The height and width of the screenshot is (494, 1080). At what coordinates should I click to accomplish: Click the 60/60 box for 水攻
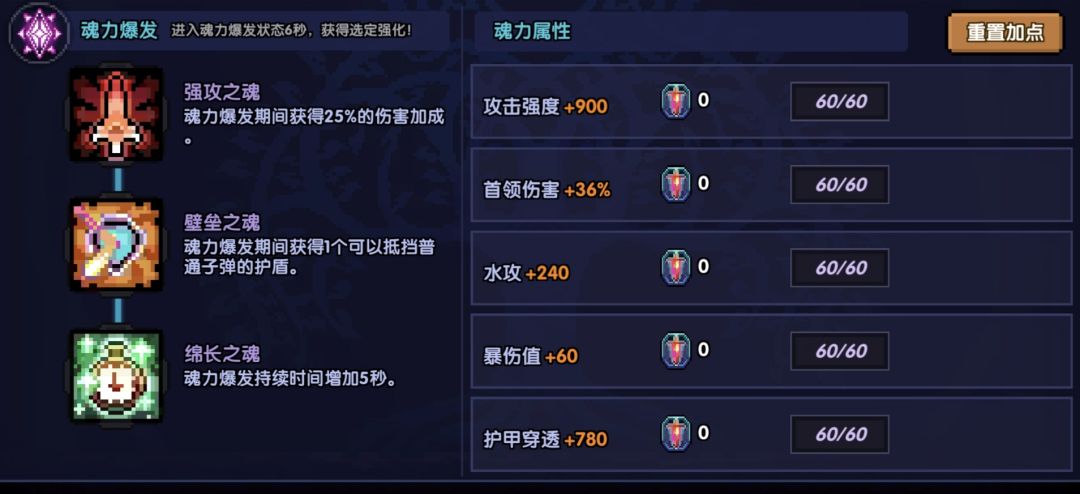point(840,268)
